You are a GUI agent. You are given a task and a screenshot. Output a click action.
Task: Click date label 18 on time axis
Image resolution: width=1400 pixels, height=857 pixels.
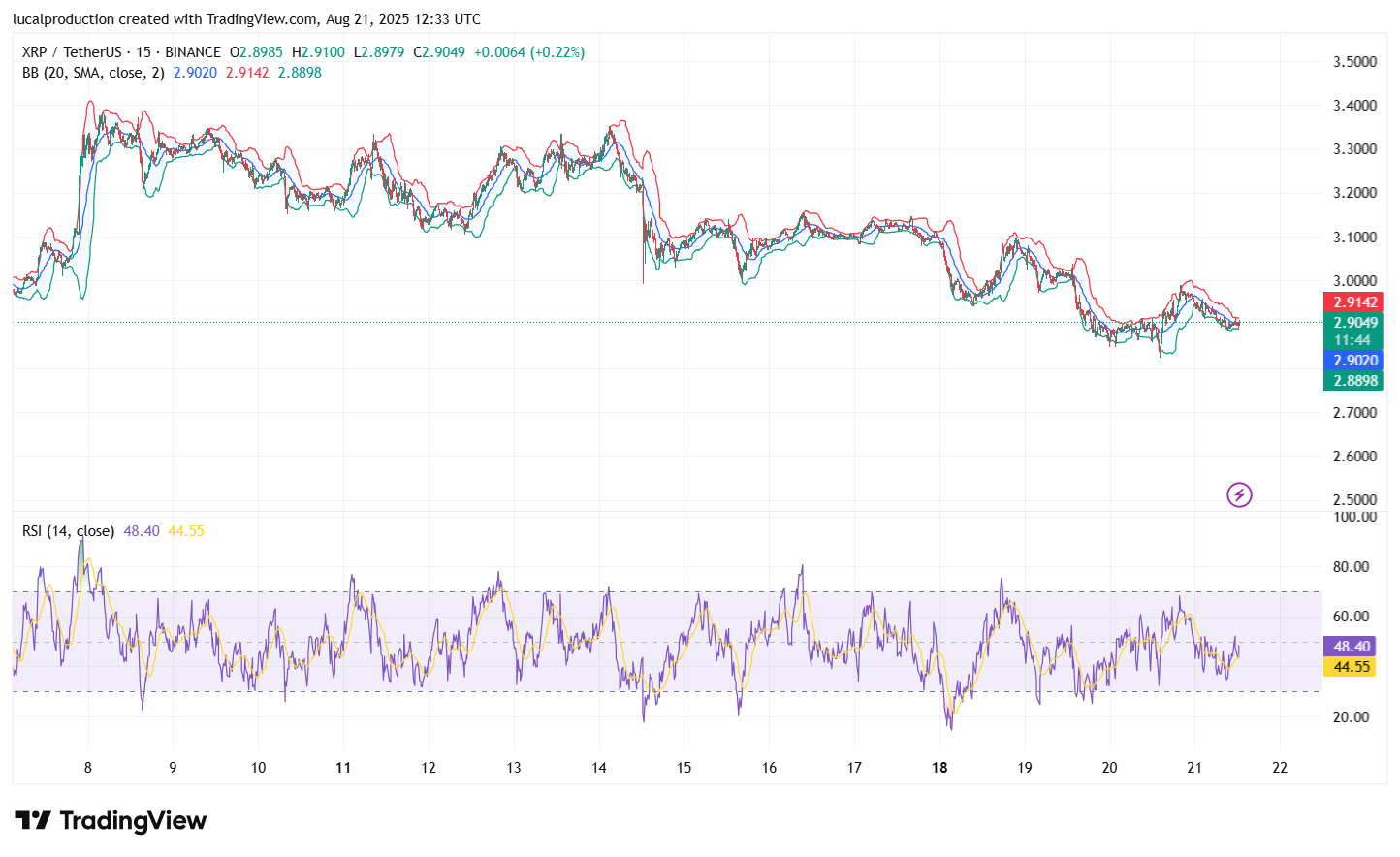tap(939, 768)
